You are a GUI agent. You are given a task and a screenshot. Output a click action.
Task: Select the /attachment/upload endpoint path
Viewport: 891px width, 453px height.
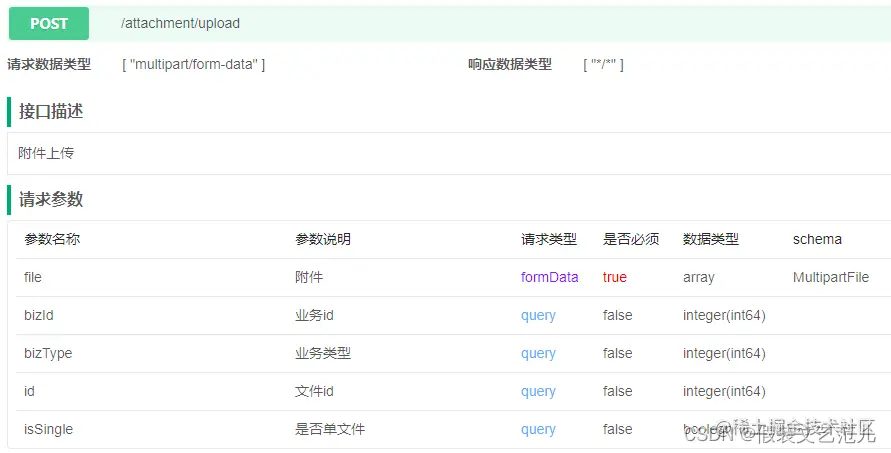coord(180,23)
